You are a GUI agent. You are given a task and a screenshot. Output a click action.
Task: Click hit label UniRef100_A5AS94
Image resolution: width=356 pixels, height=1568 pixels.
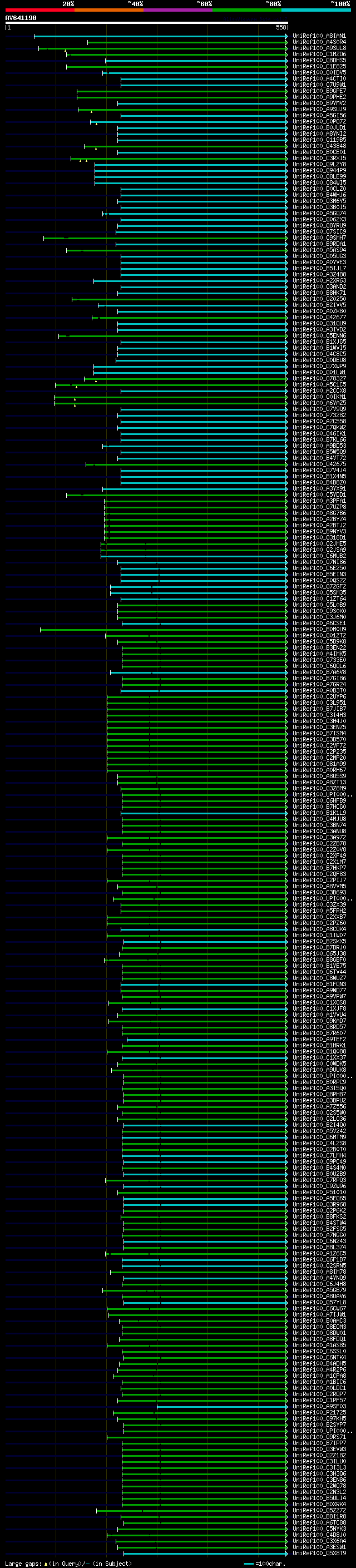(319, 250)
